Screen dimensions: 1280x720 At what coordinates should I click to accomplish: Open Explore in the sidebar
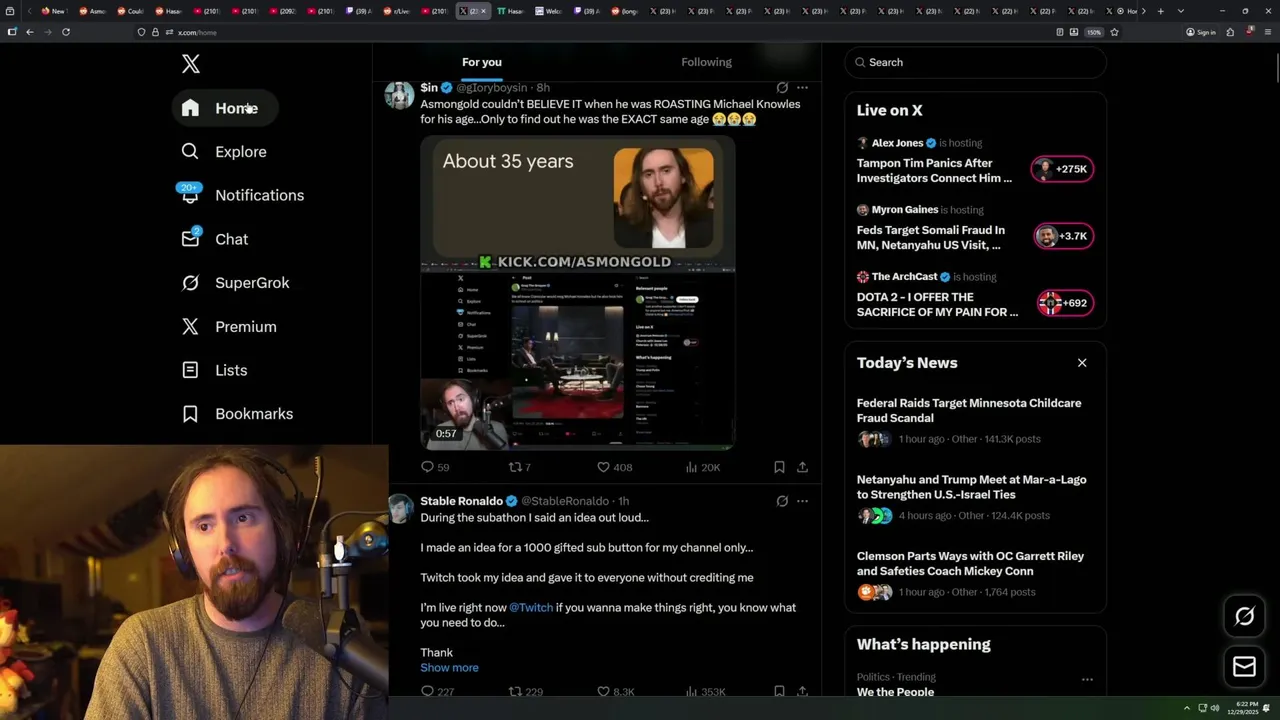pyautogui.click(x=225, y=152)
